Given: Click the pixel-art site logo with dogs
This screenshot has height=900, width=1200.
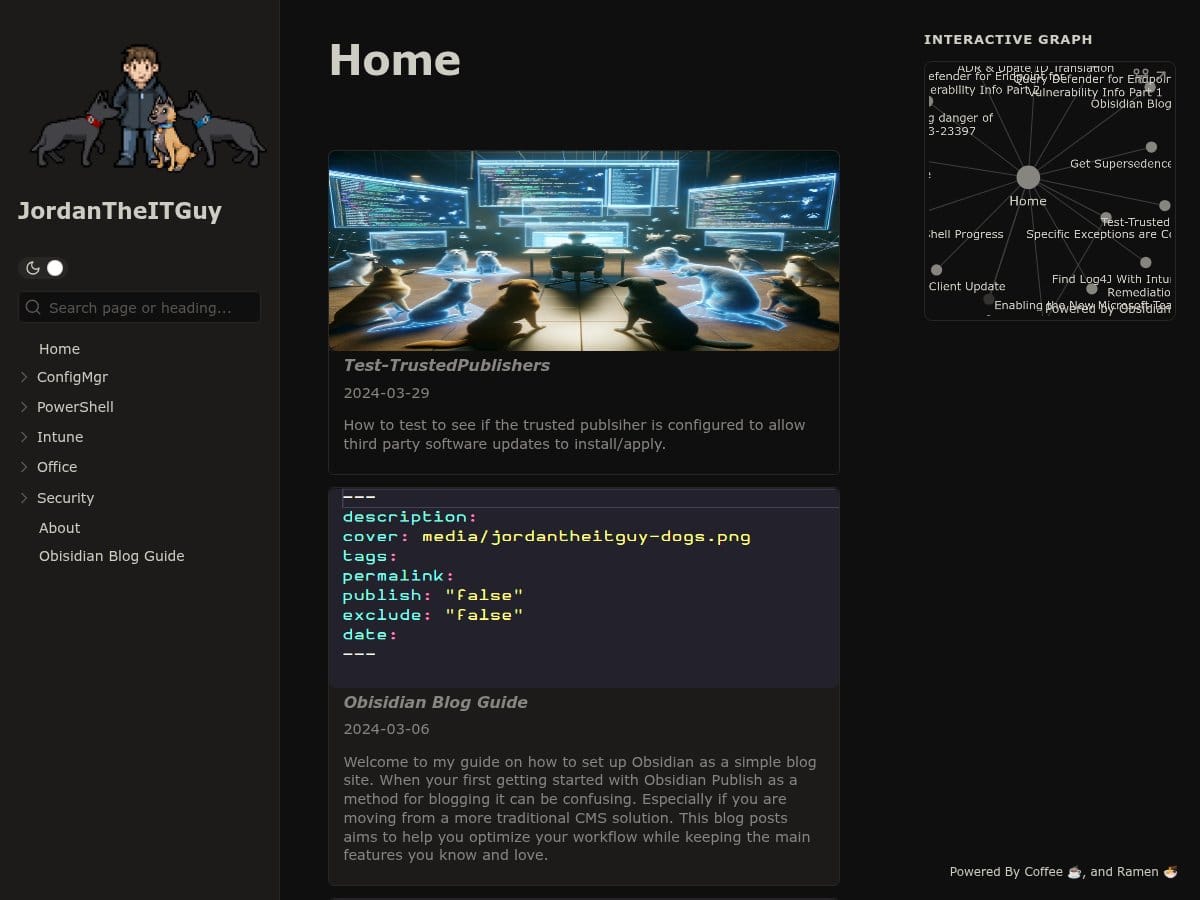Looking at the screenshot, I should pos(147,107).
